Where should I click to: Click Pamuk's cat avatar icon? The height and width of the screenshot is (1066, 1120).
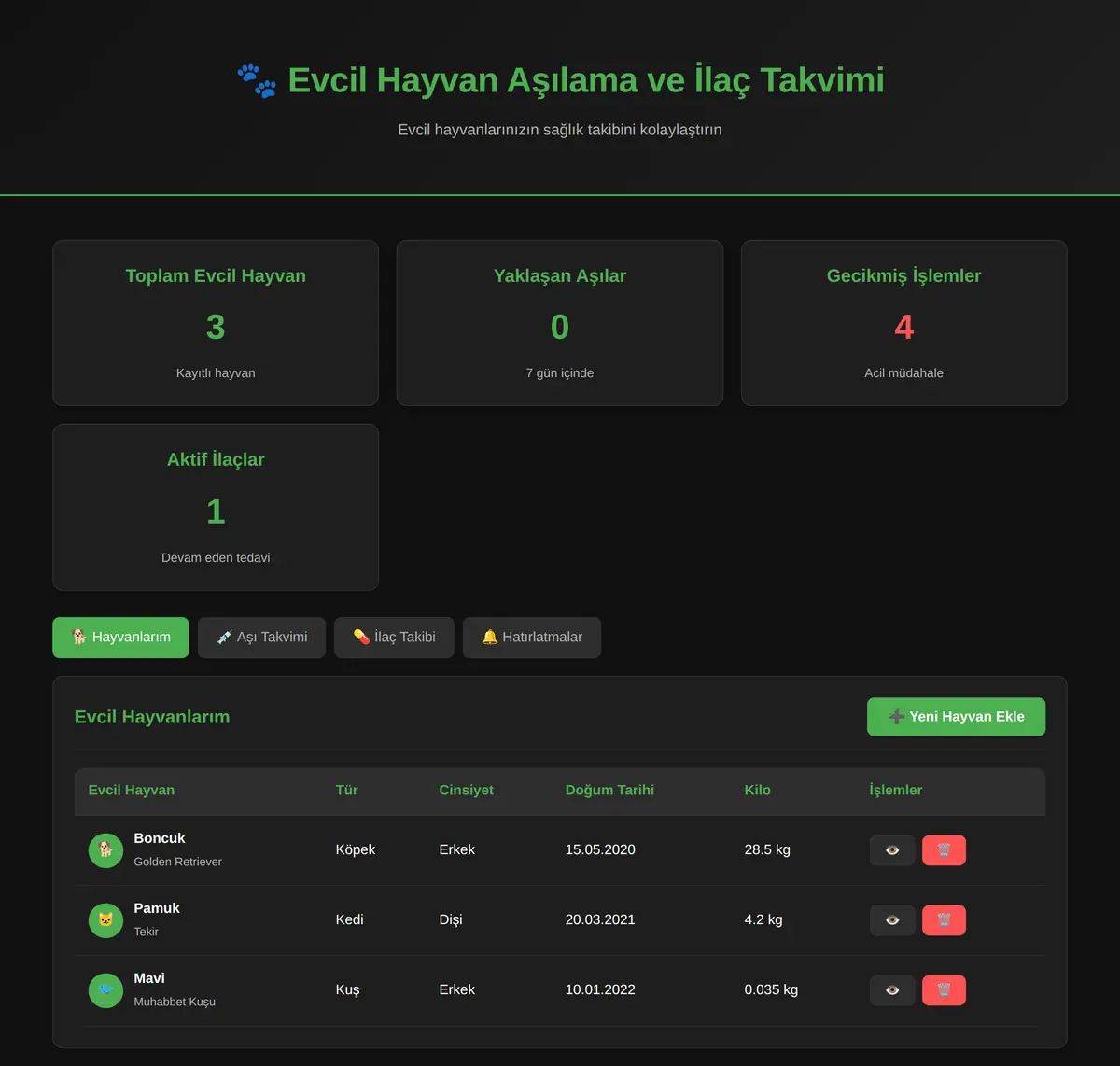pos(105,920)
